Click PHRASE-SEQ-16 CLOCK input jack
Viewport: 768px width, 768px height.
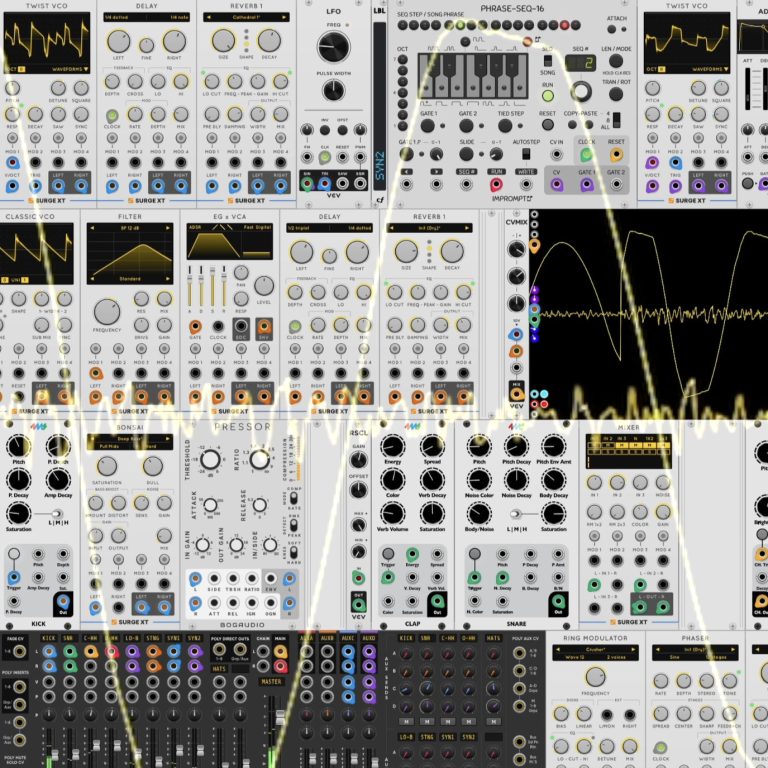586,155
